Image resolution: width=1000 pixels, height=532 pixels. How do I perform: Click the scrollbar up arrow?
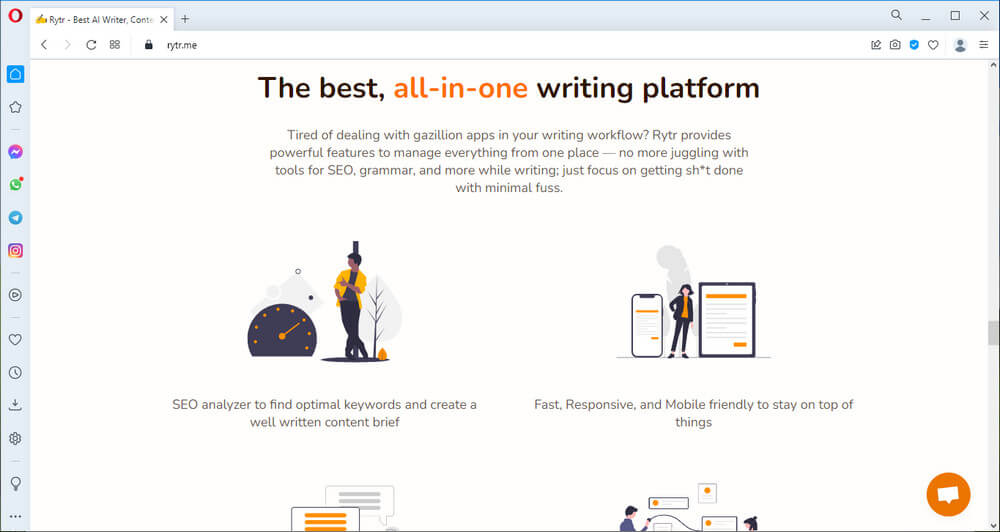tap(993, 65)
